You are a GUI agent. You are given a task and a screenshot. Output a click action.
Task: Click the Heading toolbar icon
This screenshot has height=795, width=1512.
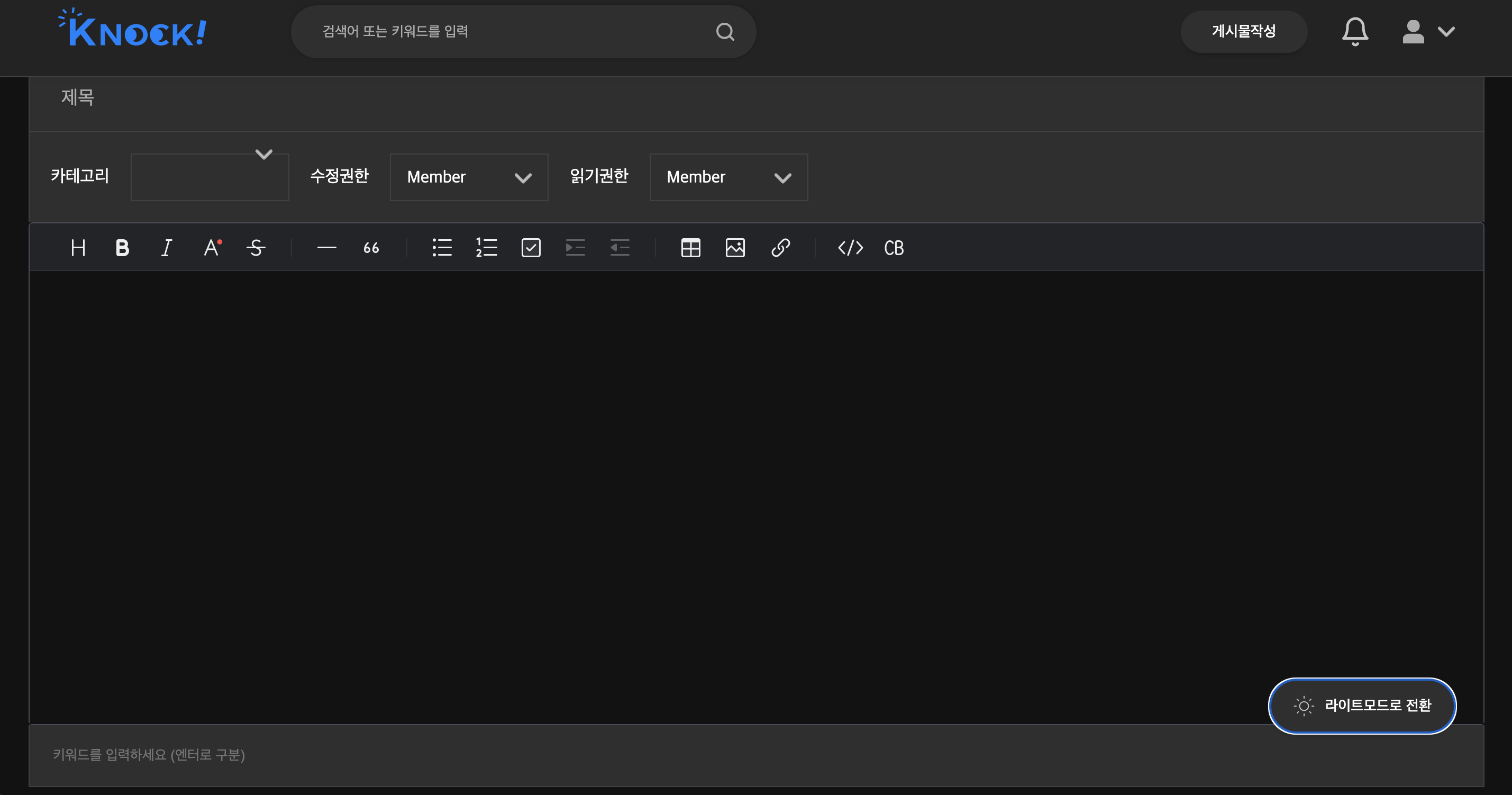[78, 248]
